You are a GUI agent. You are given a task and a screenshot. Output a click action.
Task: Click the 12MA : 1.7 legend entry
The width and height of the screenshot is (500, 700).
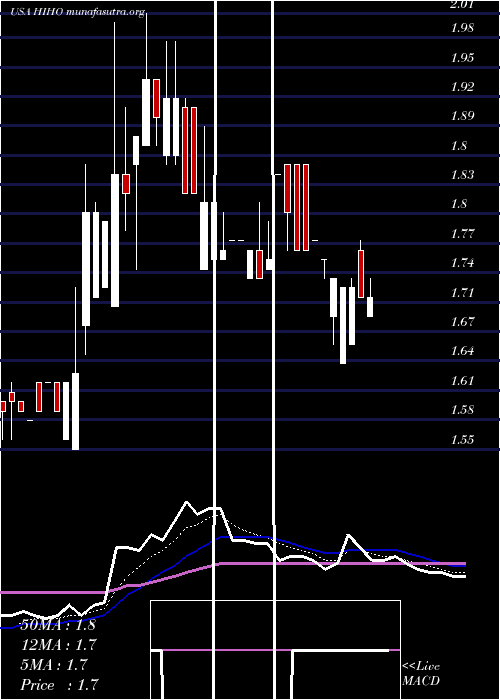pyautogui.click(x=59, y=645)
